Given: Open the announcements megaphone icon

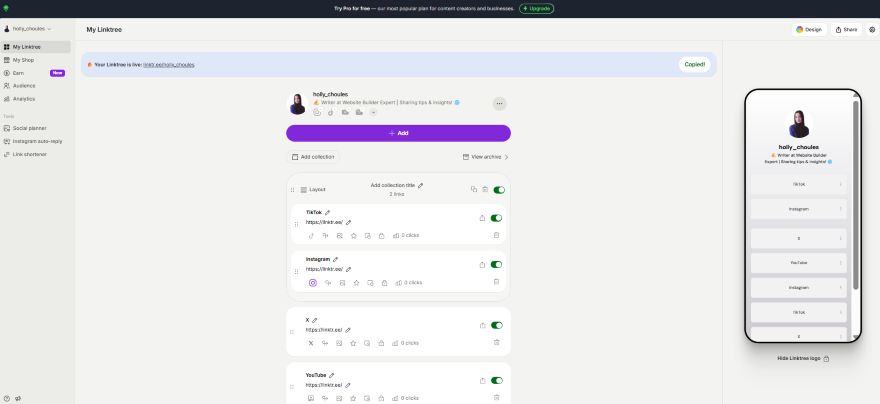Looking at the screenshot, I should click(18, 398).
